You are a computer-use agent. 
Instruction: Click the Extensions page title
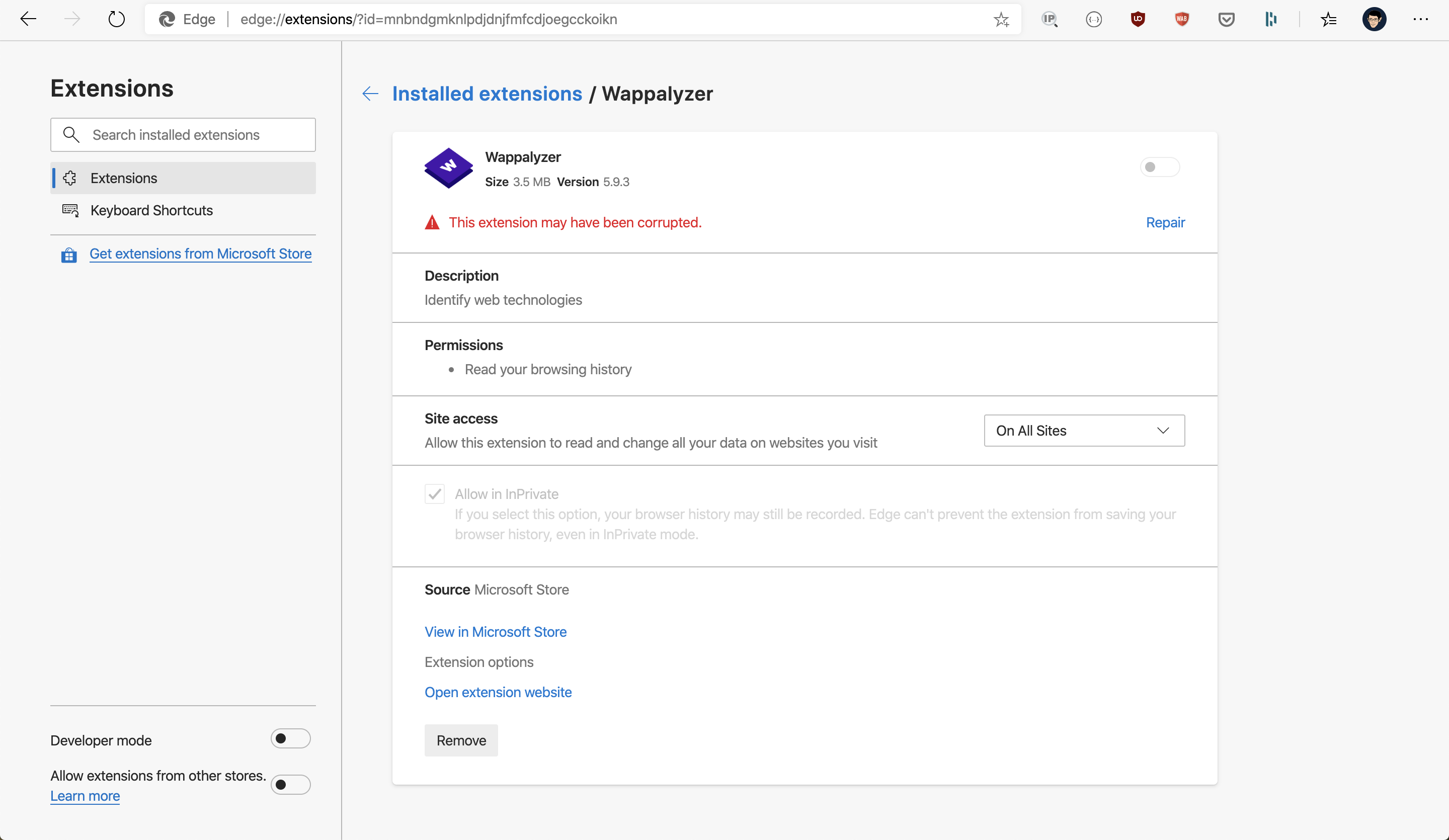pos(112,89)
